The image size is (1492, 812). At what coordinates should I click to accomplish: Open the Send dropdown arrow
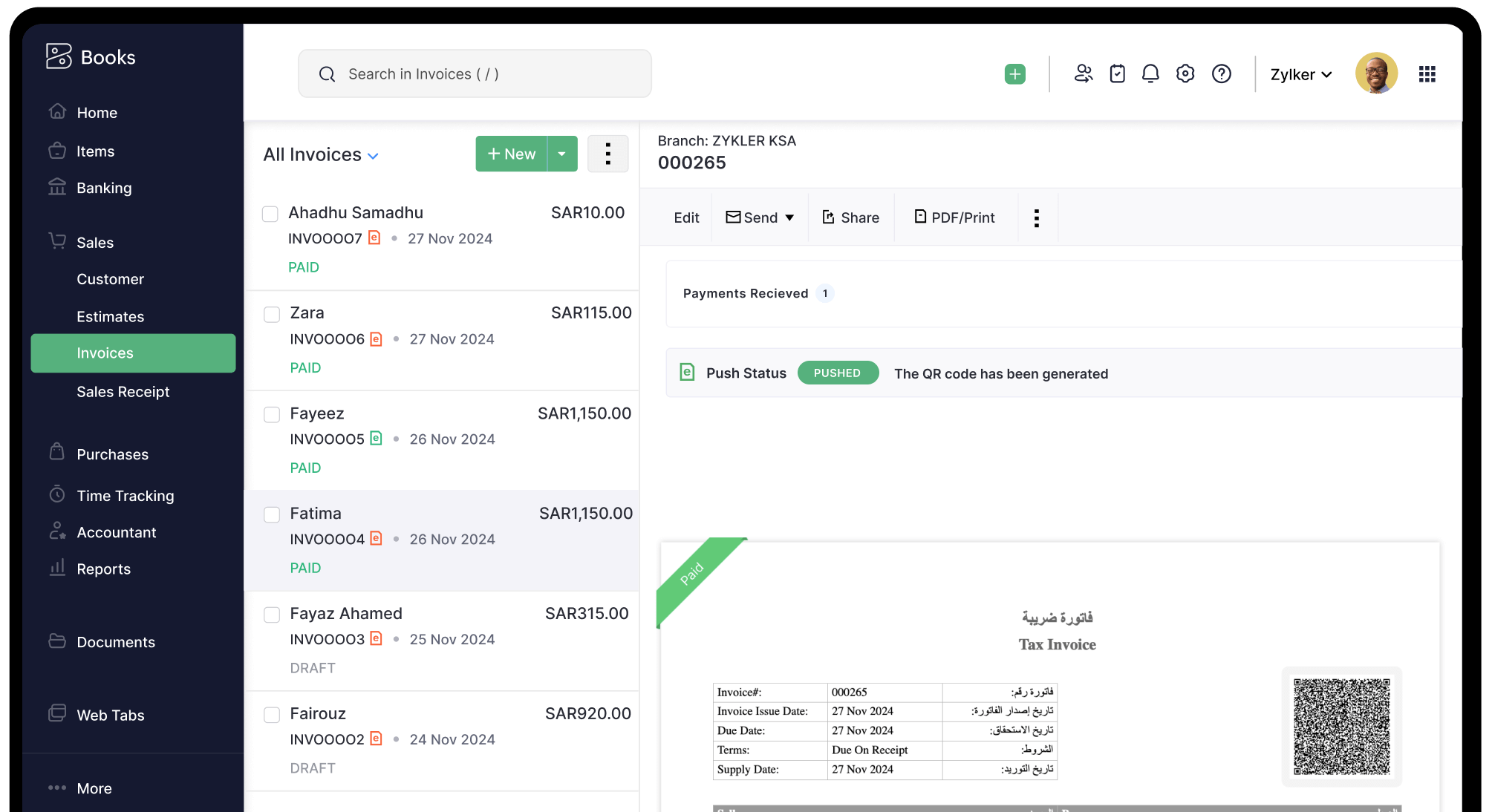tap(789, 217)
